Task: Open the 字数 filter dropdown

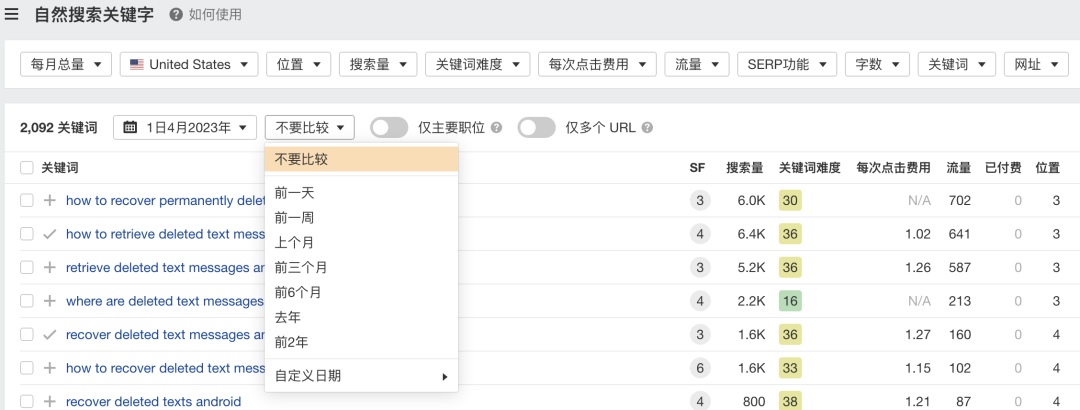Action: (878, 64)
